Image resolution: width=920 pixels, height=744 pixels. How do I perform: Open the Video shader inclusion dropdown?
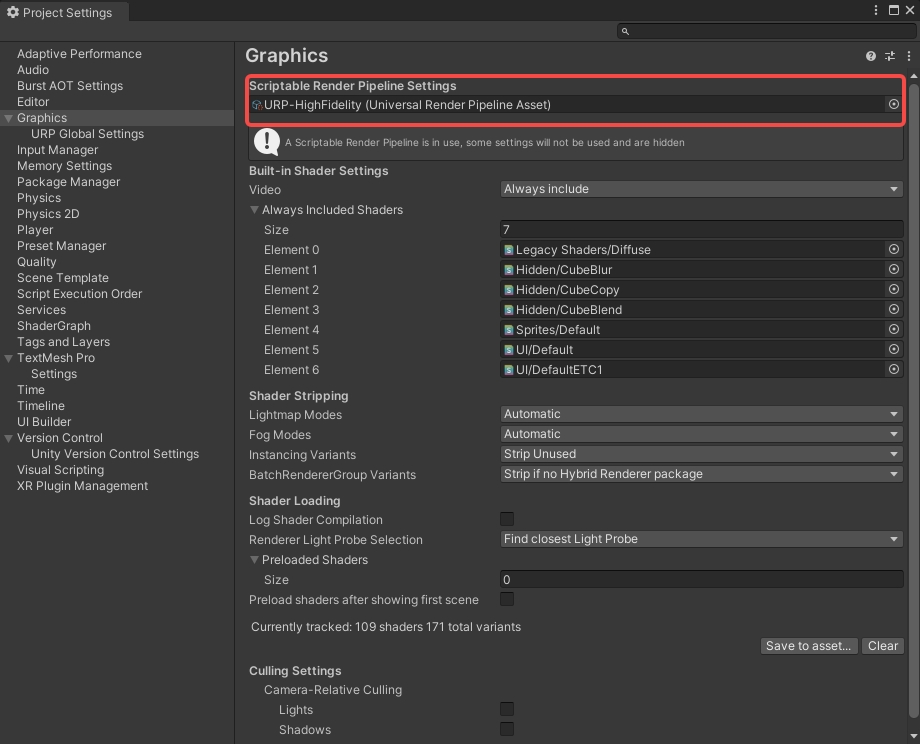700,189
